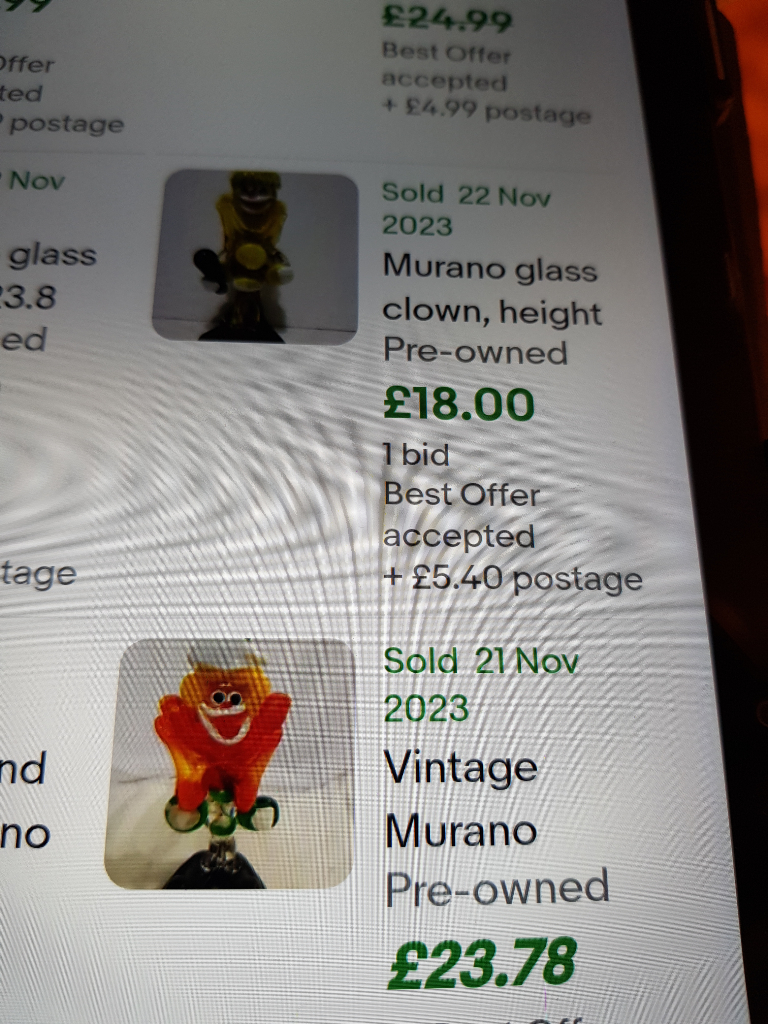
Task: Click the '+ £5.40 postage' text
Action: click(x=513, y=579)
